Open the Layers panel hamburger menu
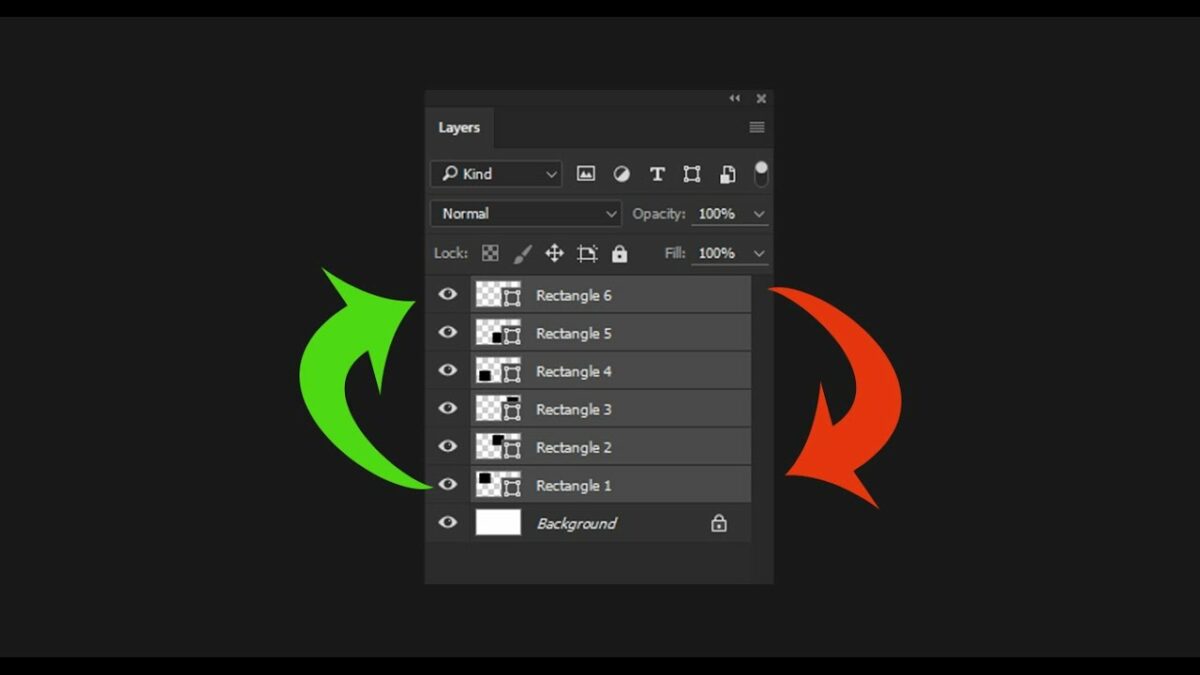The height and width of the screenshot is (675, 1200). pos(757,127)
